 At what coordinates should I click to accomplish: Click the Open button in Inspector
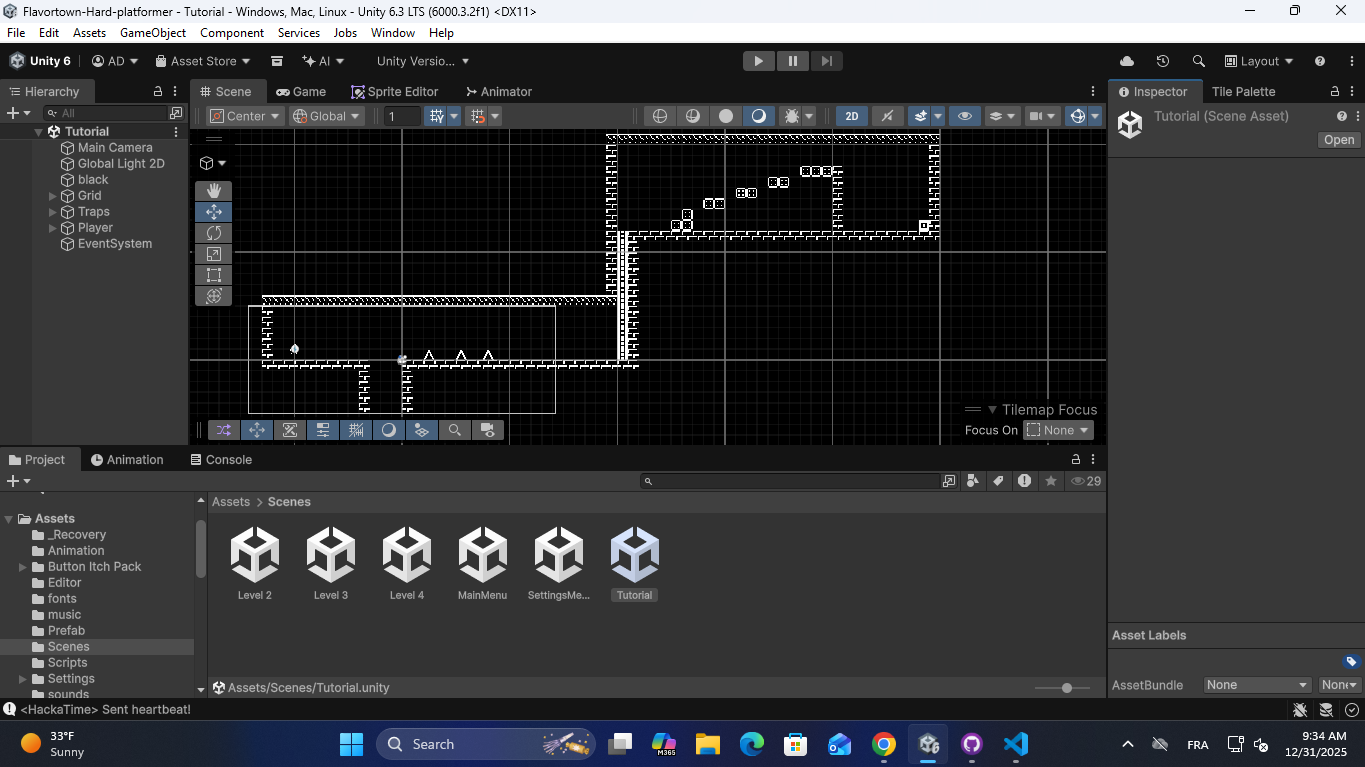click(1338, 140)
